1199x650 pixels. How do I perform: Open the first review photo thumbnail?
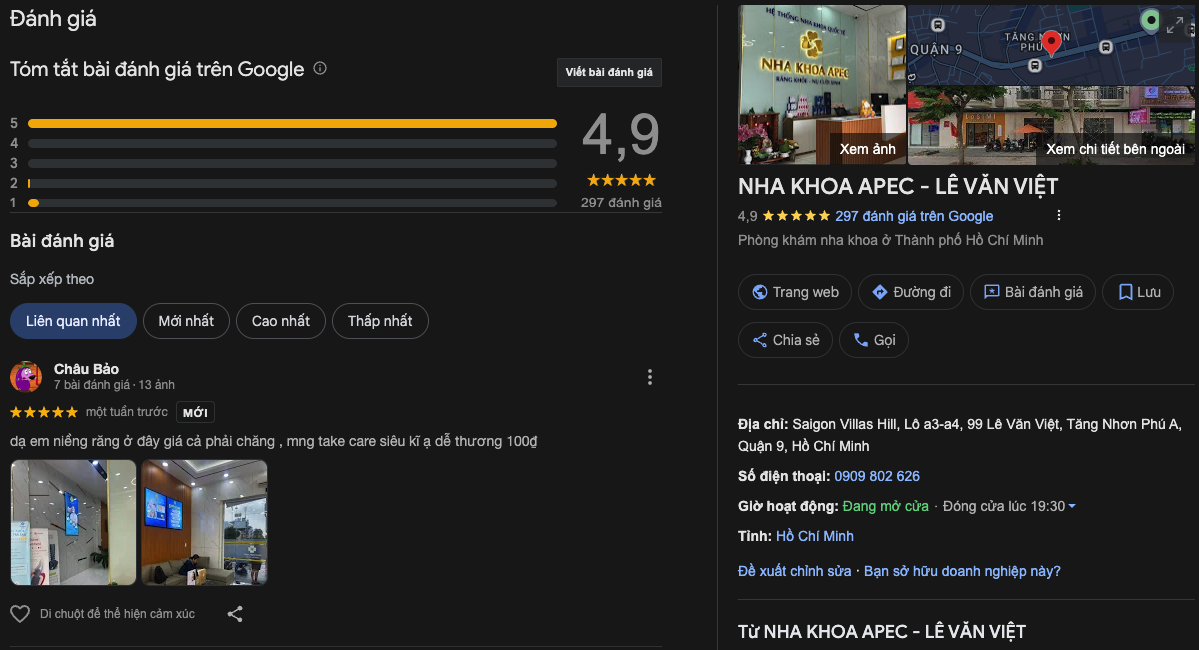click(73, 522)
